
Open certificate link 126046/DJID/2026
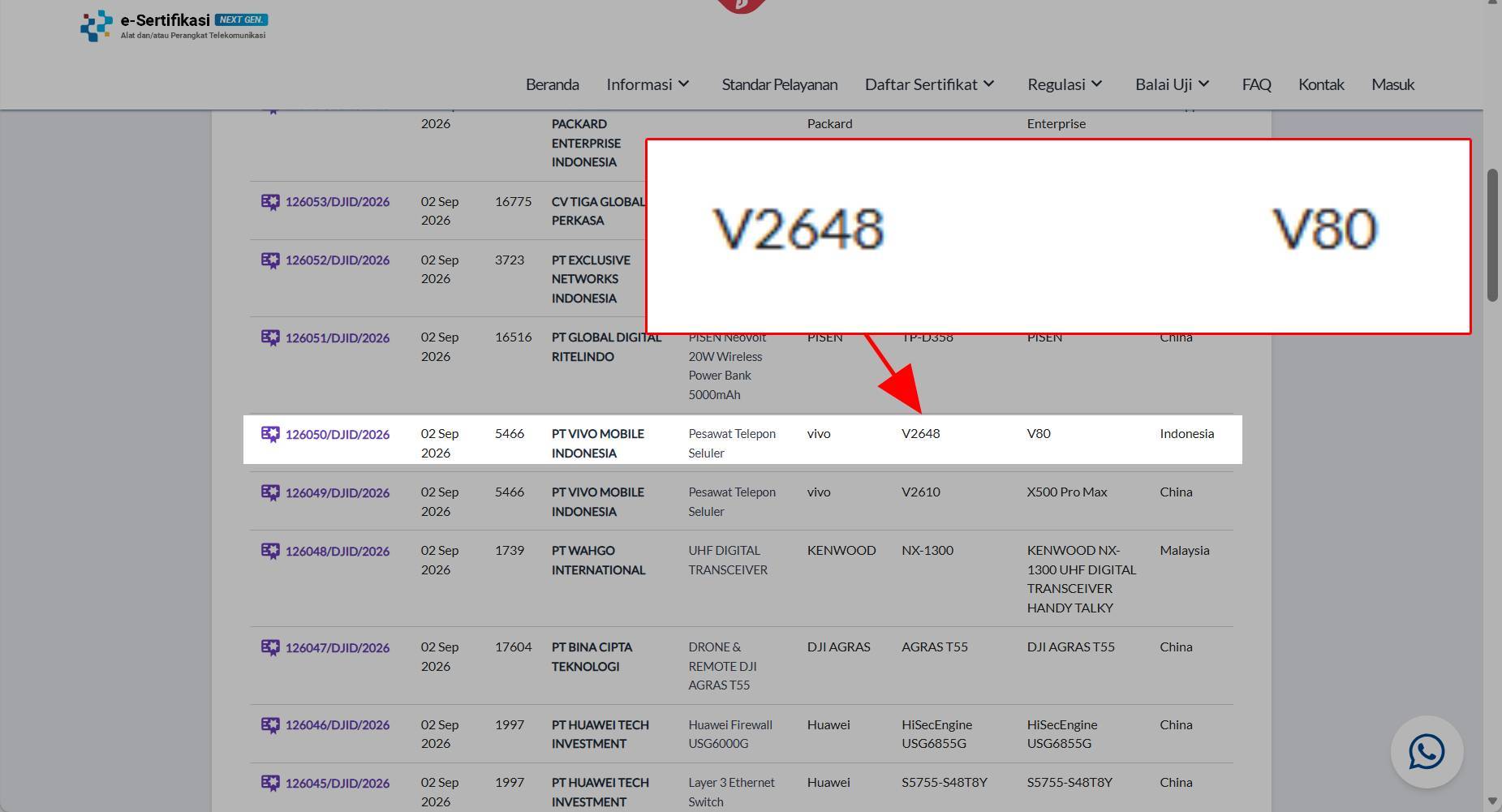338,724
